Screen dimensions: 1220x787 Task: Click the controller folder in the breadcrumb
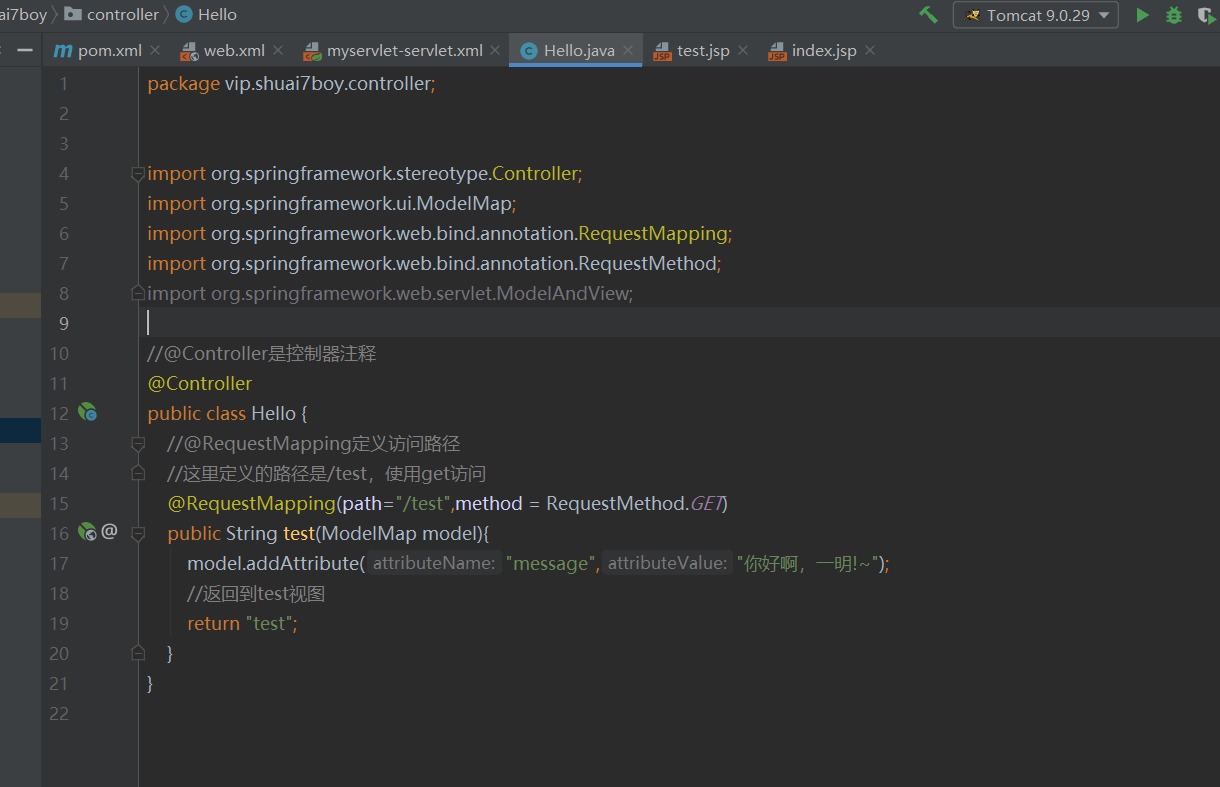pos(122,14)
